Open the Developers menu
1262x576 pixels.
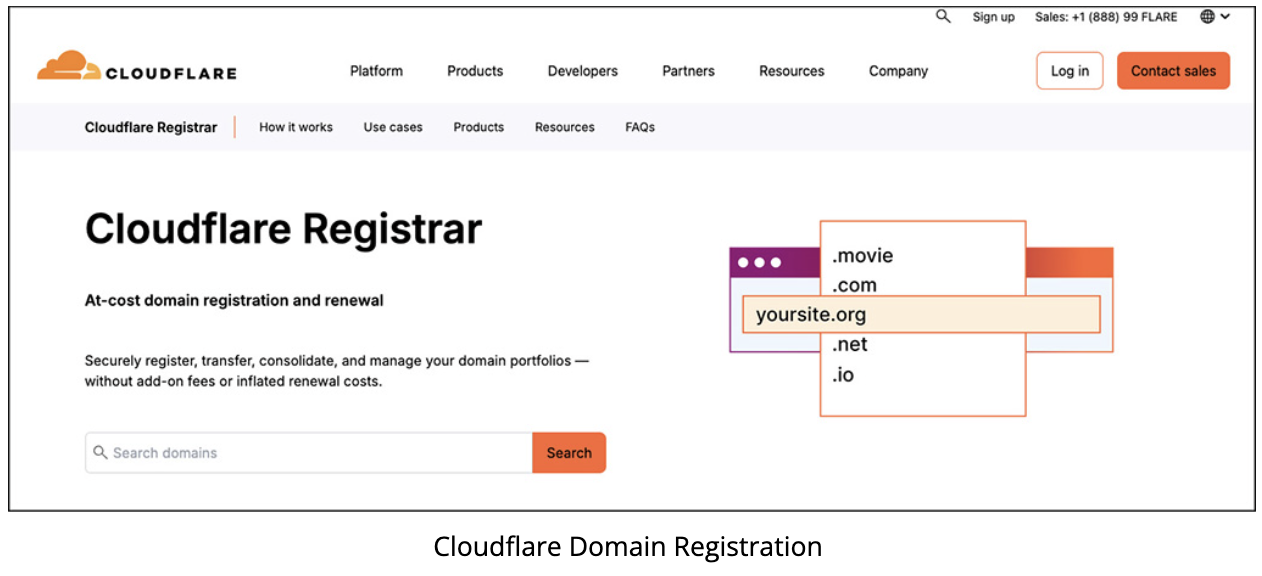[x=583, y=71]
